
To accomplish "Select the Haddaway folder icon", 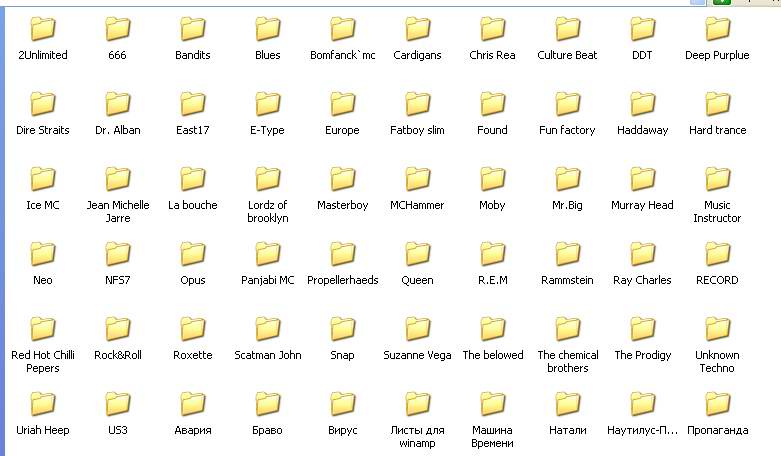I will click(x=643, y=104).
